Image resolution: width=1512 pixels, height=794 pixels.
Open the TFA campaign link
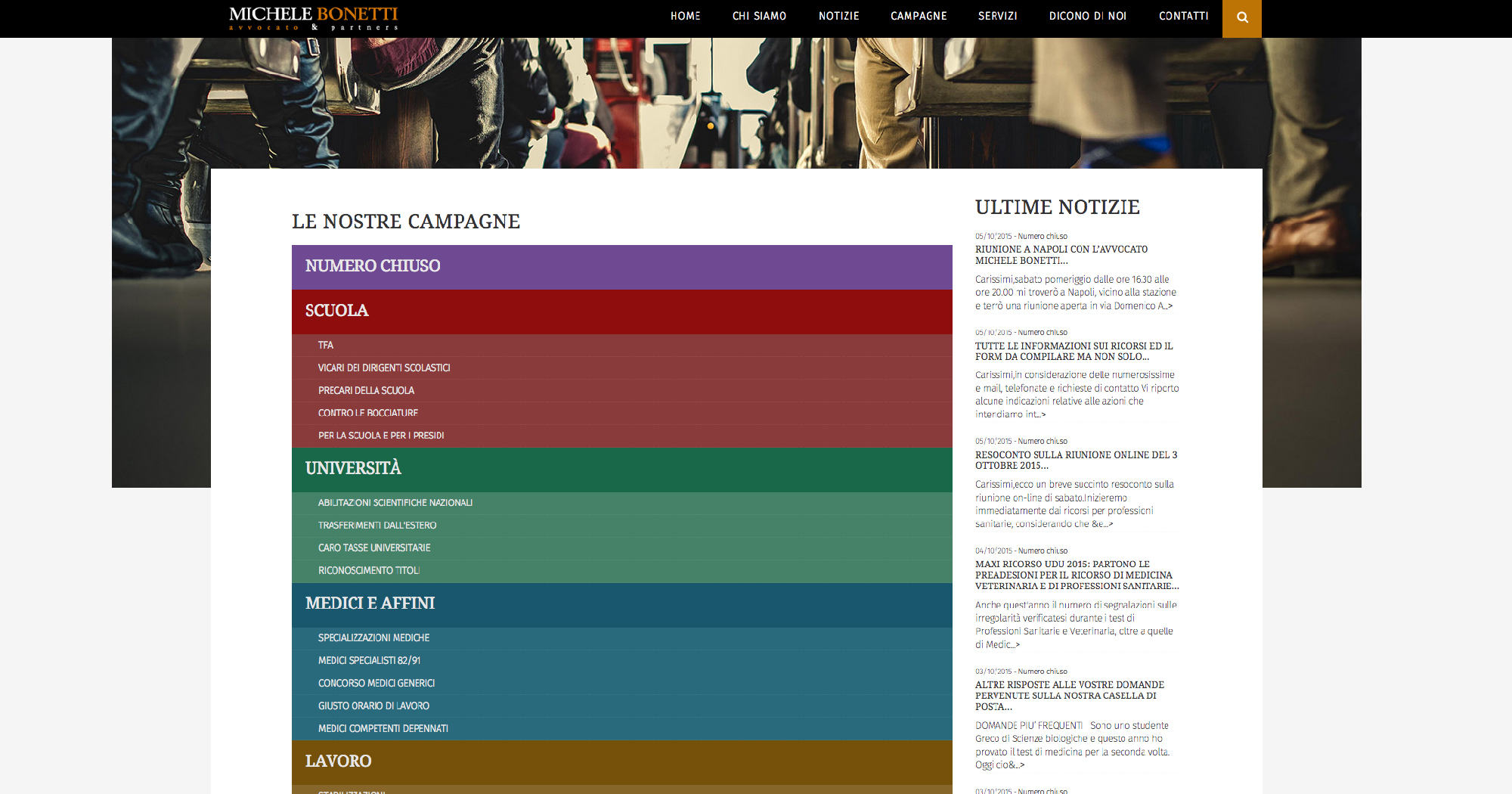pyautogui.click(x=326, y=346)
